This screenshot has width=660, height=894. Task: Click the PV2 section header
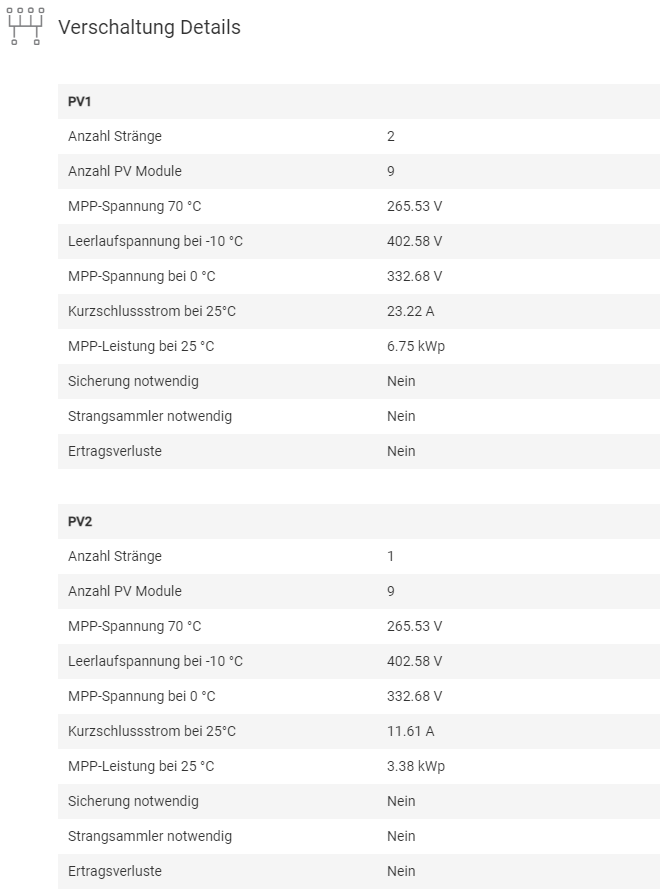(359, 521)
